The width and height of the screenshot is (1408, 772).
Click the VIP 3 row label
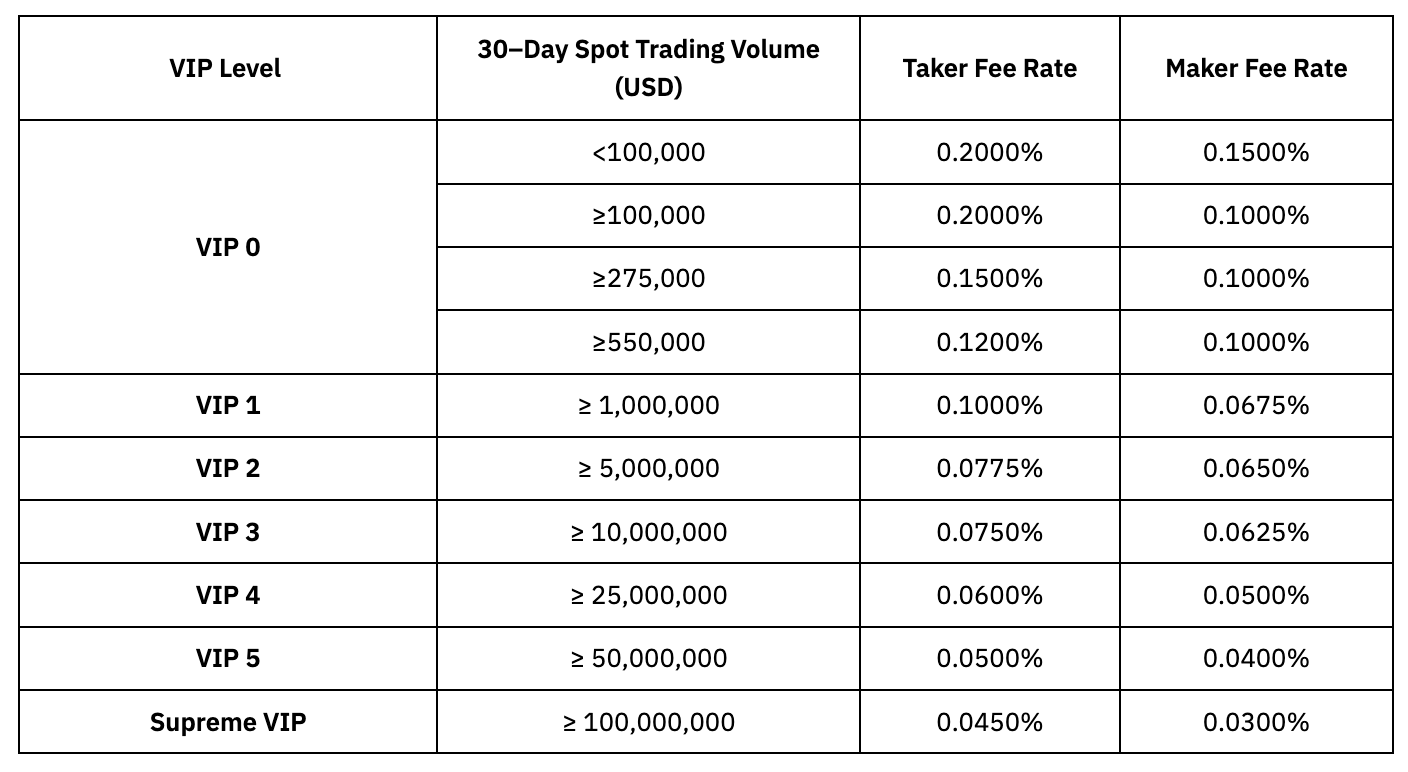click(x=228, y=531)
